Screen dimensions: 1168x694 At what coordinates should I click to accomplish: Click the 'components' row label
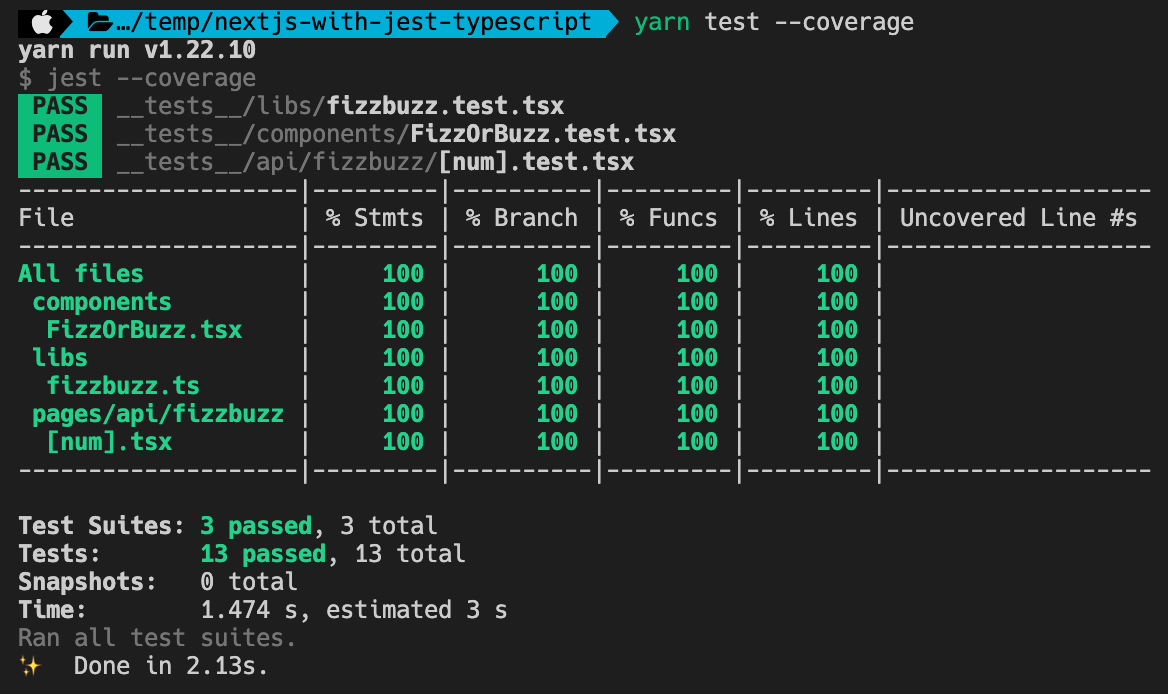pyautogui.click(x=102, y=302)
